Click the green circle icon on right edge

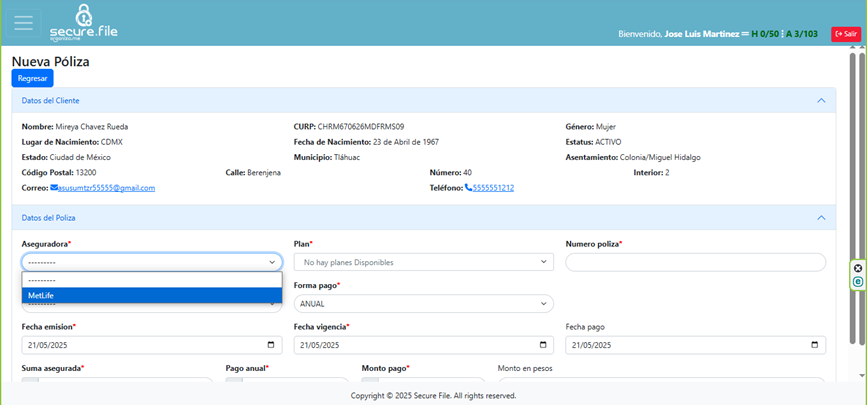858,282
